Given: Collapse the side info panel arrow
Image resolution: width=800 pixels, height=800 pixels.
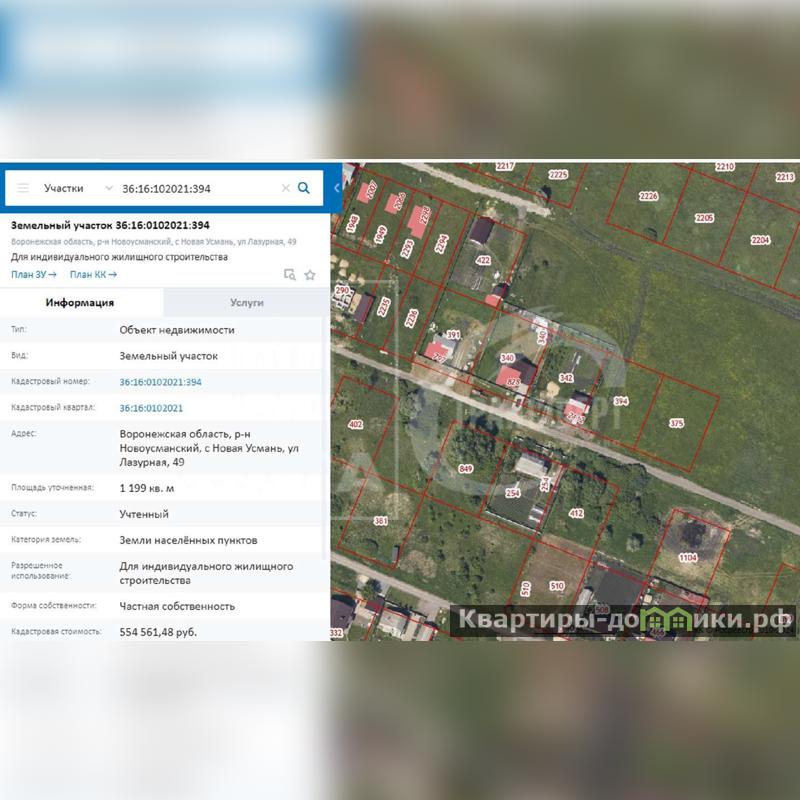Looking at the screenshot, I should coord(336,187).
